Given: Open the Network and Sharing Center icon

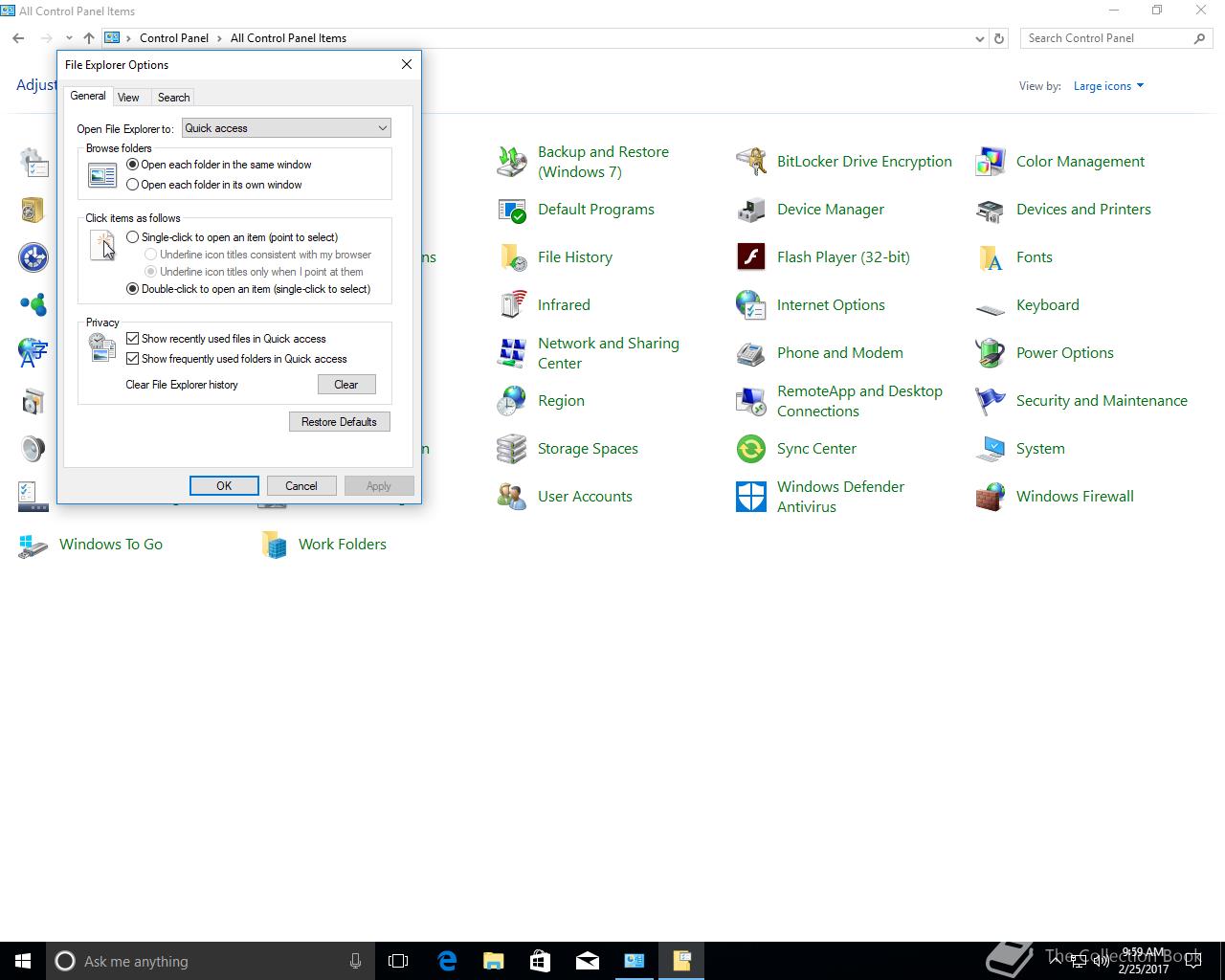Looking at the screenshot, I should click(x=512, y=353).
